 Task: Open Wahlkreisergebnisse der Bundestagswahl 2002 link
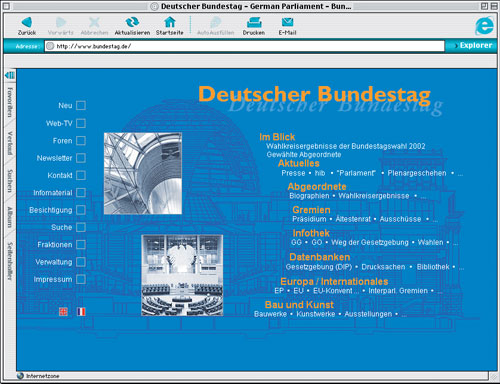pyautogui.click(x=346, y=146)
